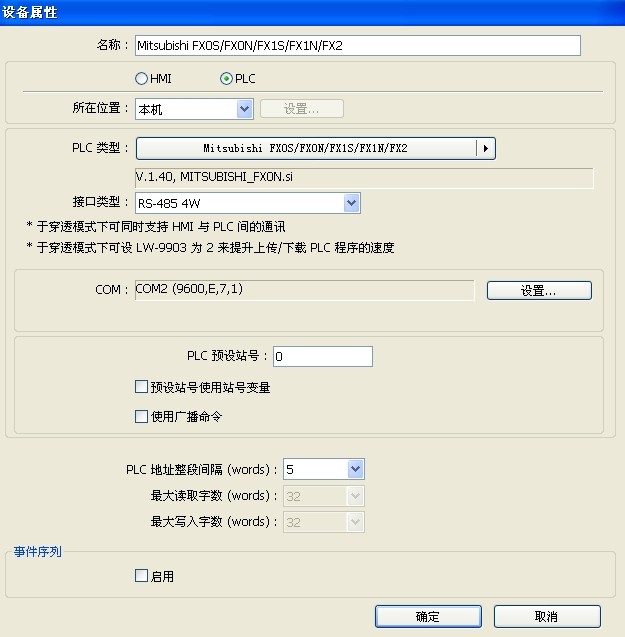Enable 预设站号使用站号变量 checkbox
The width and height of the screenshot is (625, 637).
coord(141,387)
